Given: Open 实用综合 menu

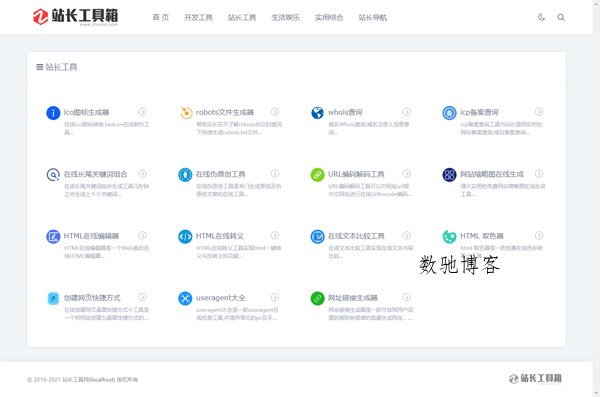Looking at the screenshot, I should click(329, 17).
